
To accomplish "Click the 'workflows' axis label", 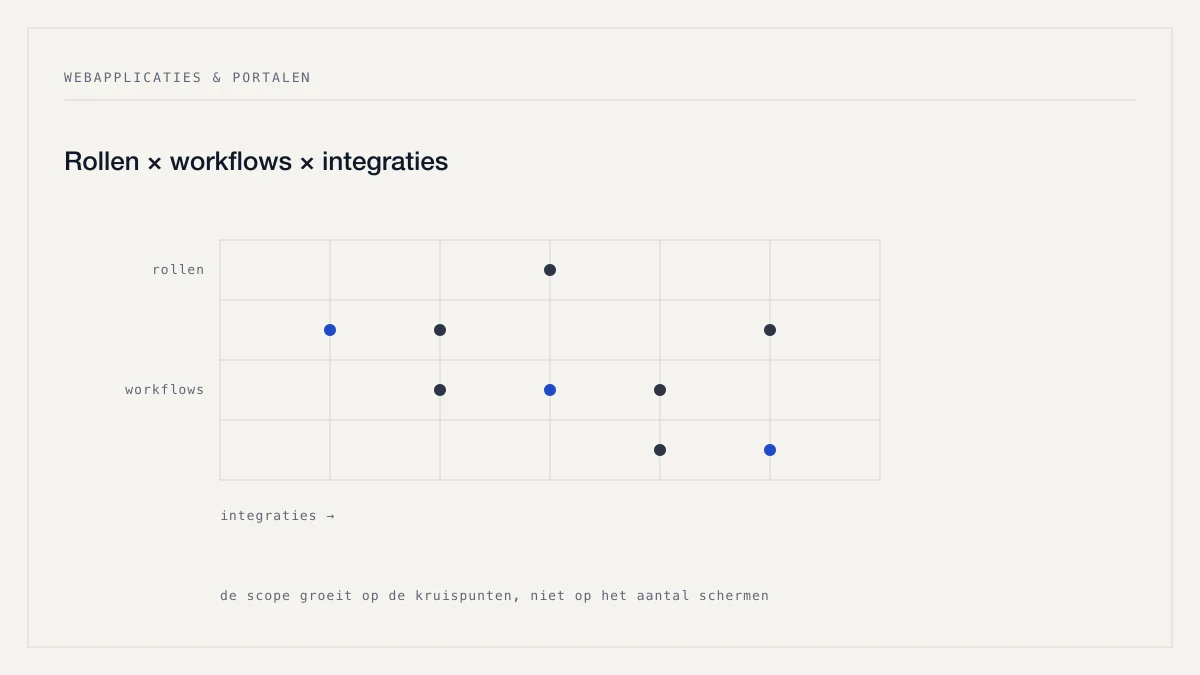I will coord(165,390).
